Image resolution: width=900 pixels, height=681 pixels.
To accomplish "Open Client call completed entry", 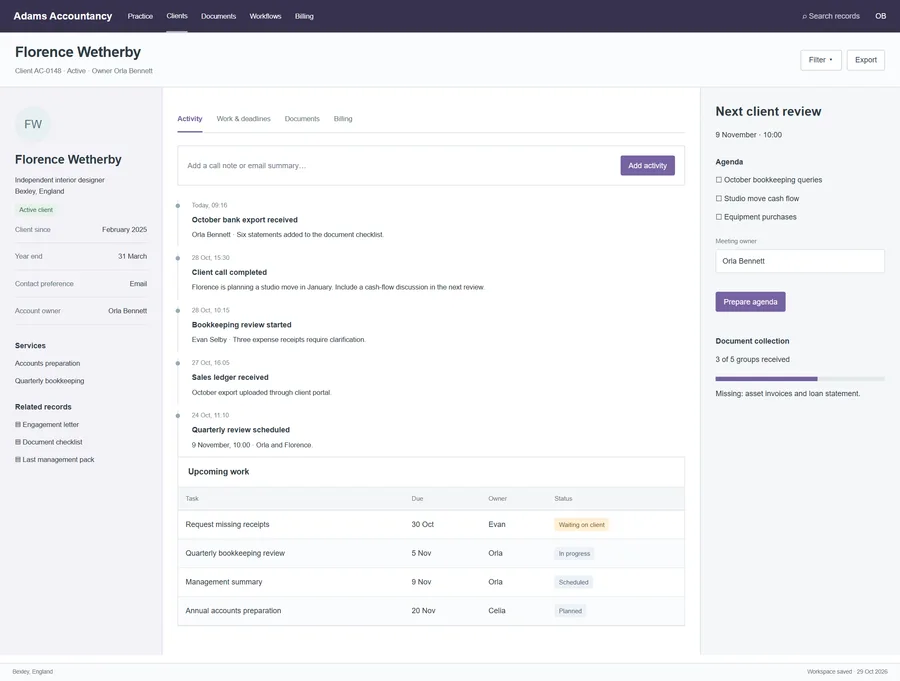I will pyautogui.click(x=229, y=272).
